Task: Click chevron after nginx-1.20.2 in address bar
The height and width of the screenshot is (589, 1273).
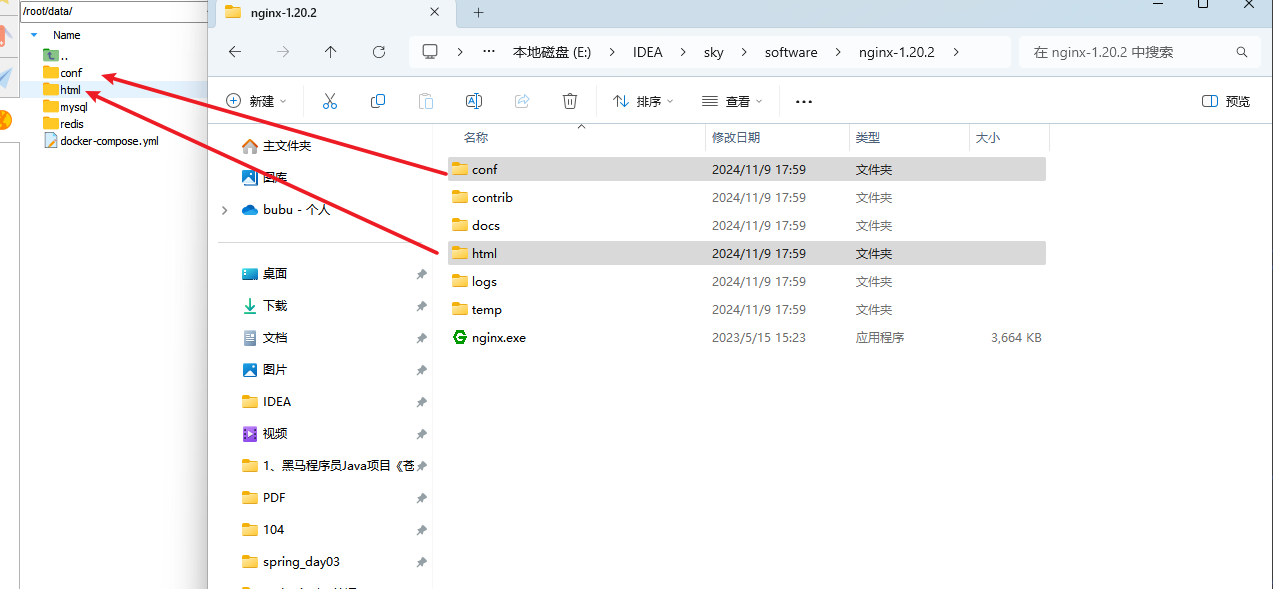Action: pyautogui.click(x=957, y=52)
